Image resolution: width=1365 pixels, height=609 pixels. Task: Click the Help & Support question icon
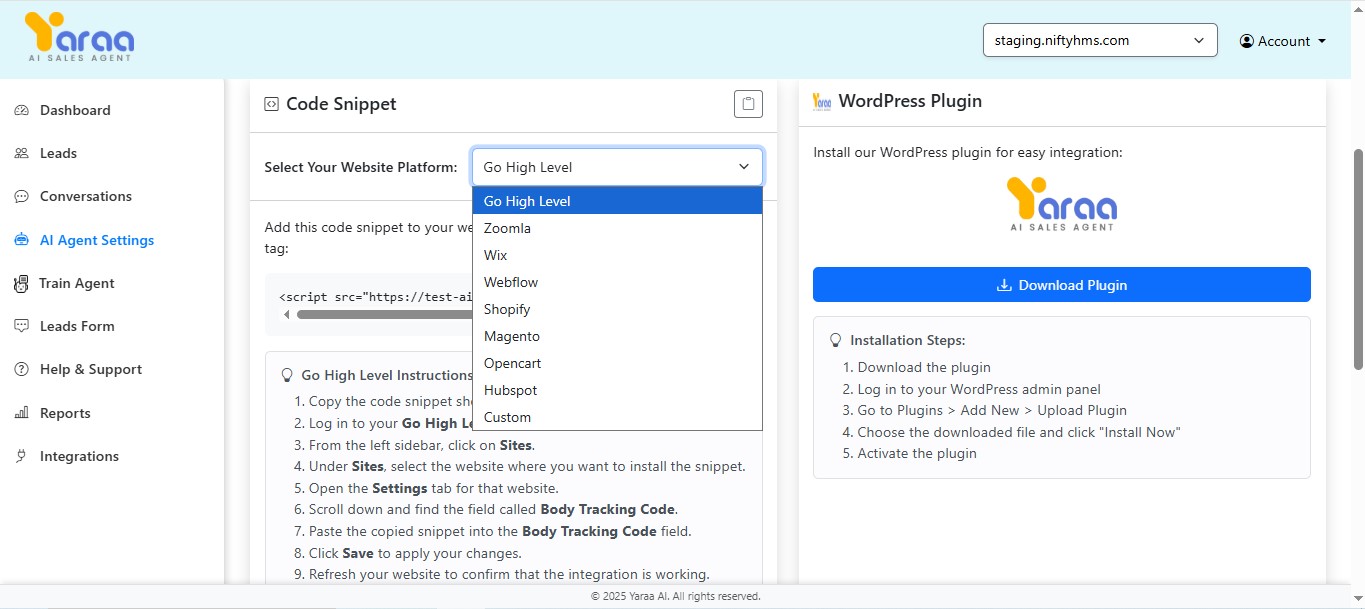coord(21,369)
